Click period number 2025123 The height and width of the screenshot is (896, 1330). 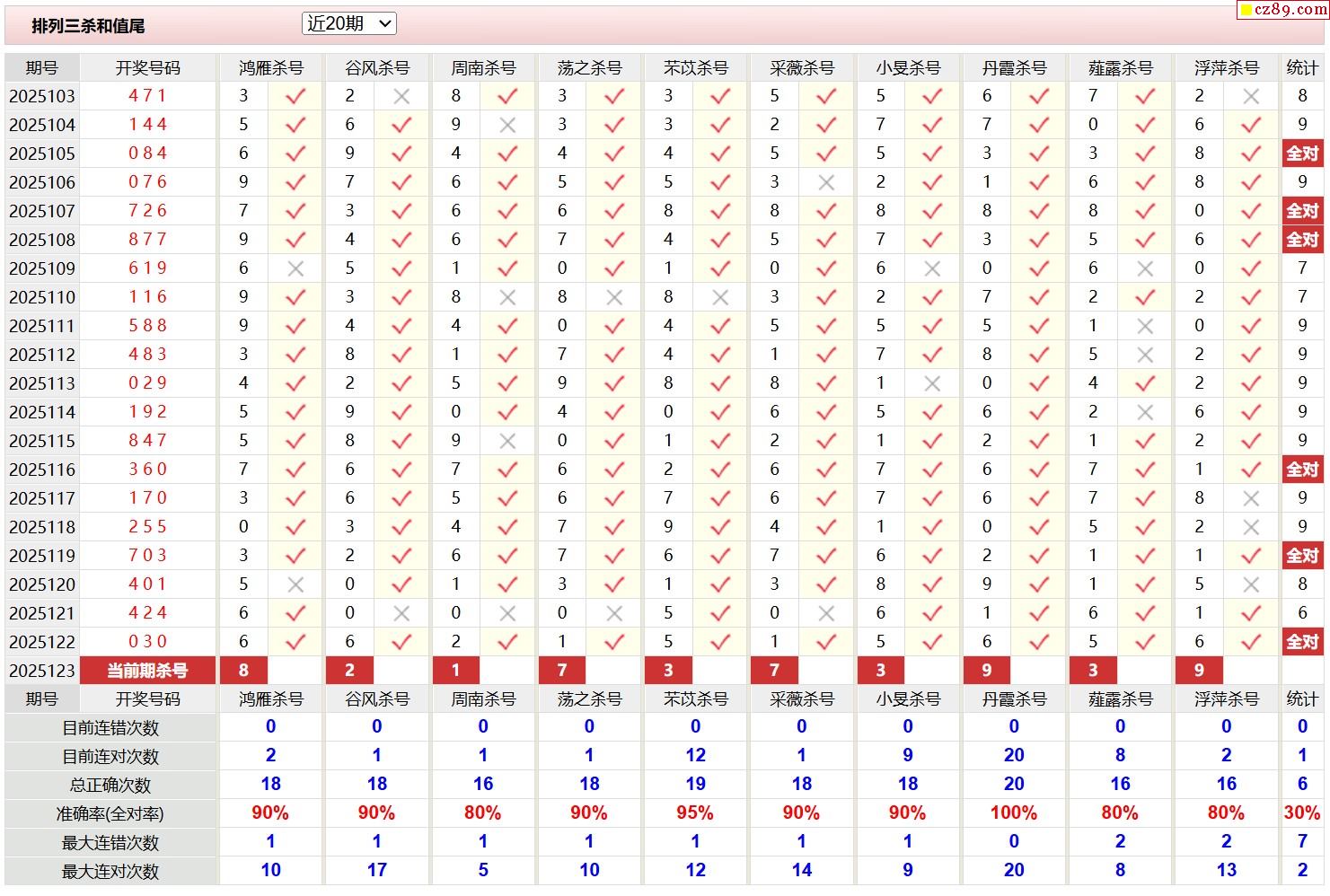click(x=42, y=671)
